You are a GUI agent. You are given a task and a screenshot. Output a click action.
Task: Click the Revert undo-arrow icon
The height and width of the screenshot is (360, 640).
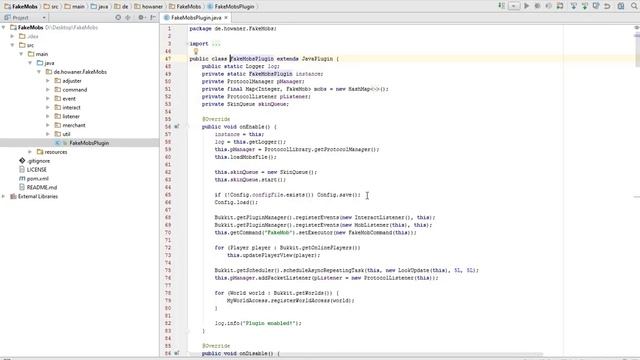[607, 6]
